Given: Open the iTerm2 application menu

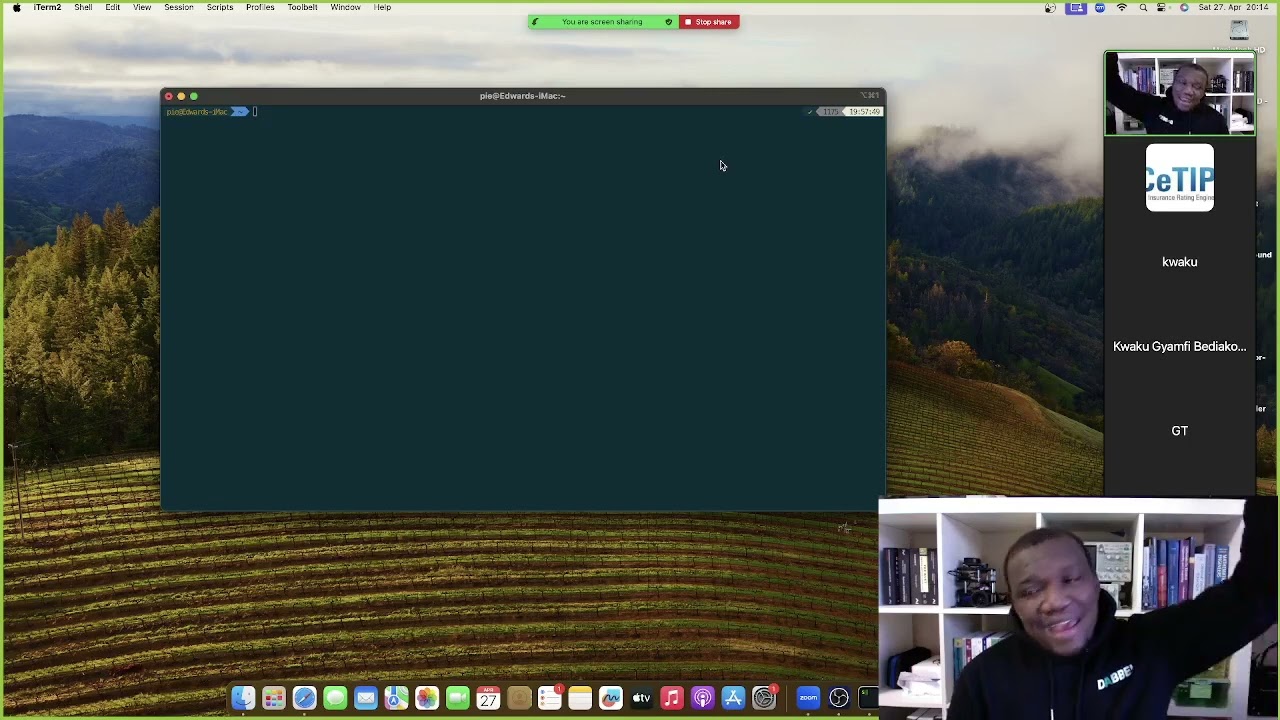Looking at the screenshot, I should click(x=47, y=7).
